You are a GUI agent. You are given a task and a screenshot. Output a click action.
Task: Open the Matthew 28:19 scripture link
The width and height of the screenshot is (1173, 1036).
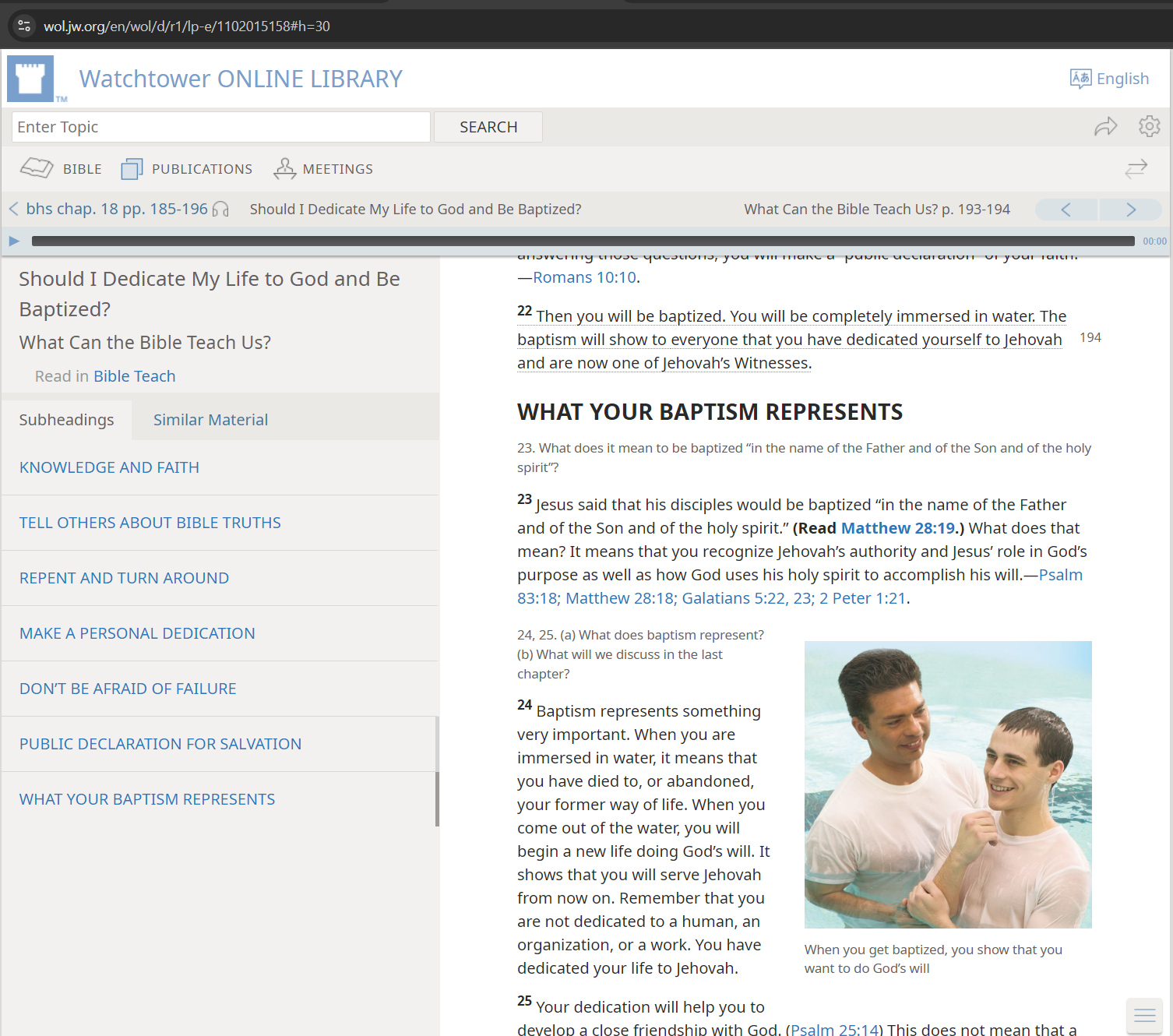[x=897, y=528]
